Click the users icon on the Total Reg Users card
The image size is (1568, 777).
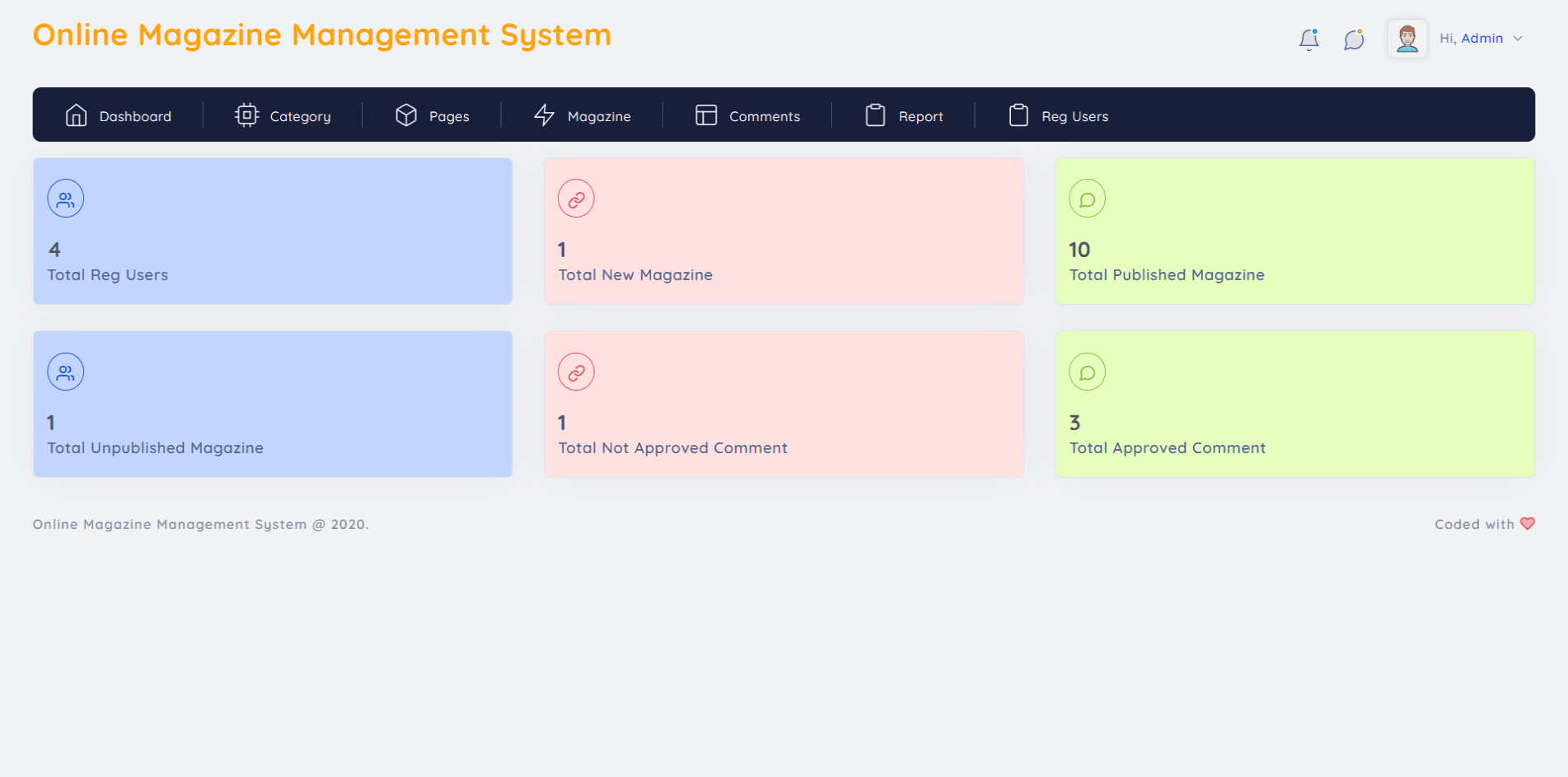tap(65, 198)
